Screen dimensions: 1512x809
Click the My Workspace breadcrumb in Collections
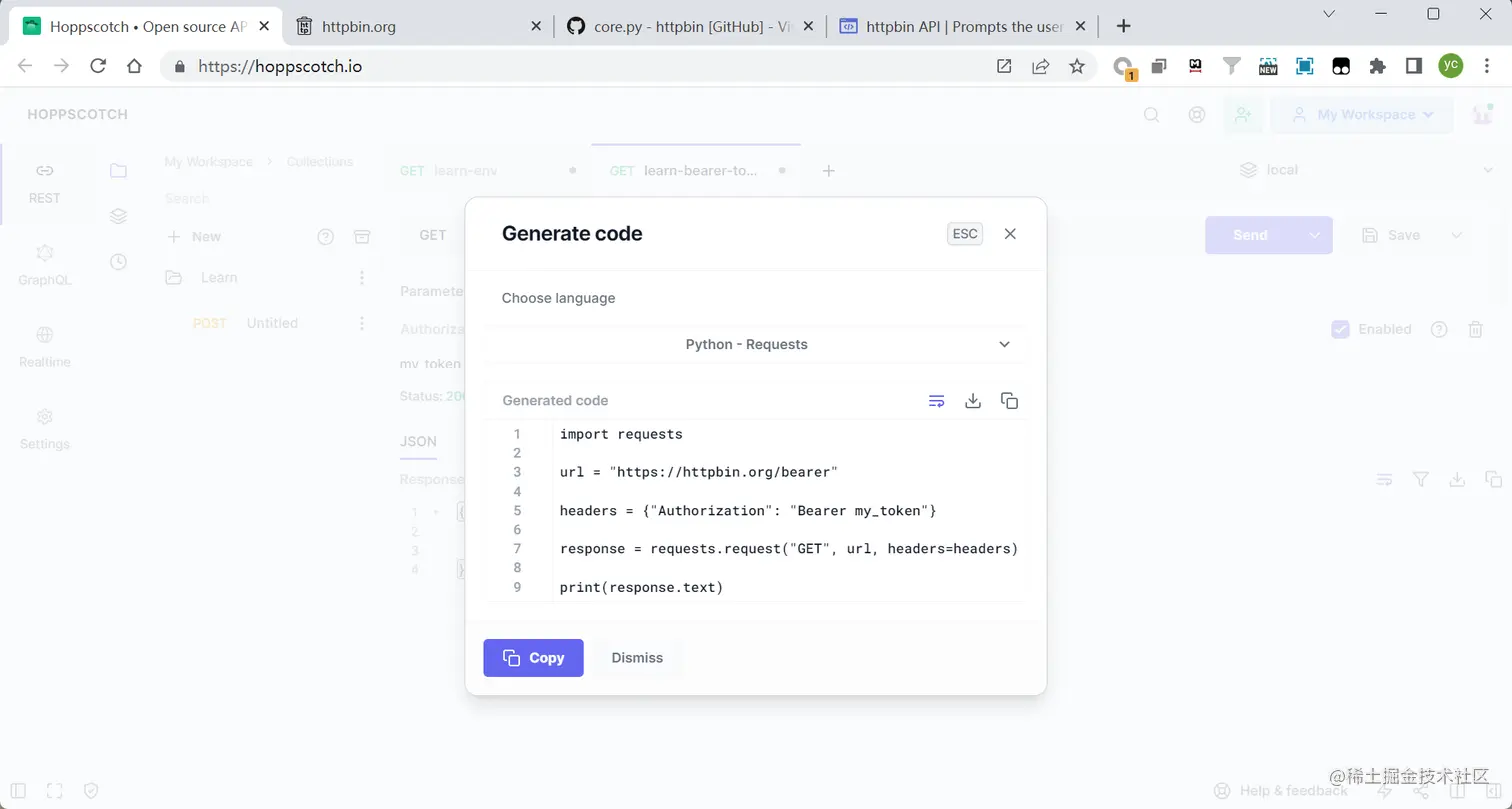[208, 162]
